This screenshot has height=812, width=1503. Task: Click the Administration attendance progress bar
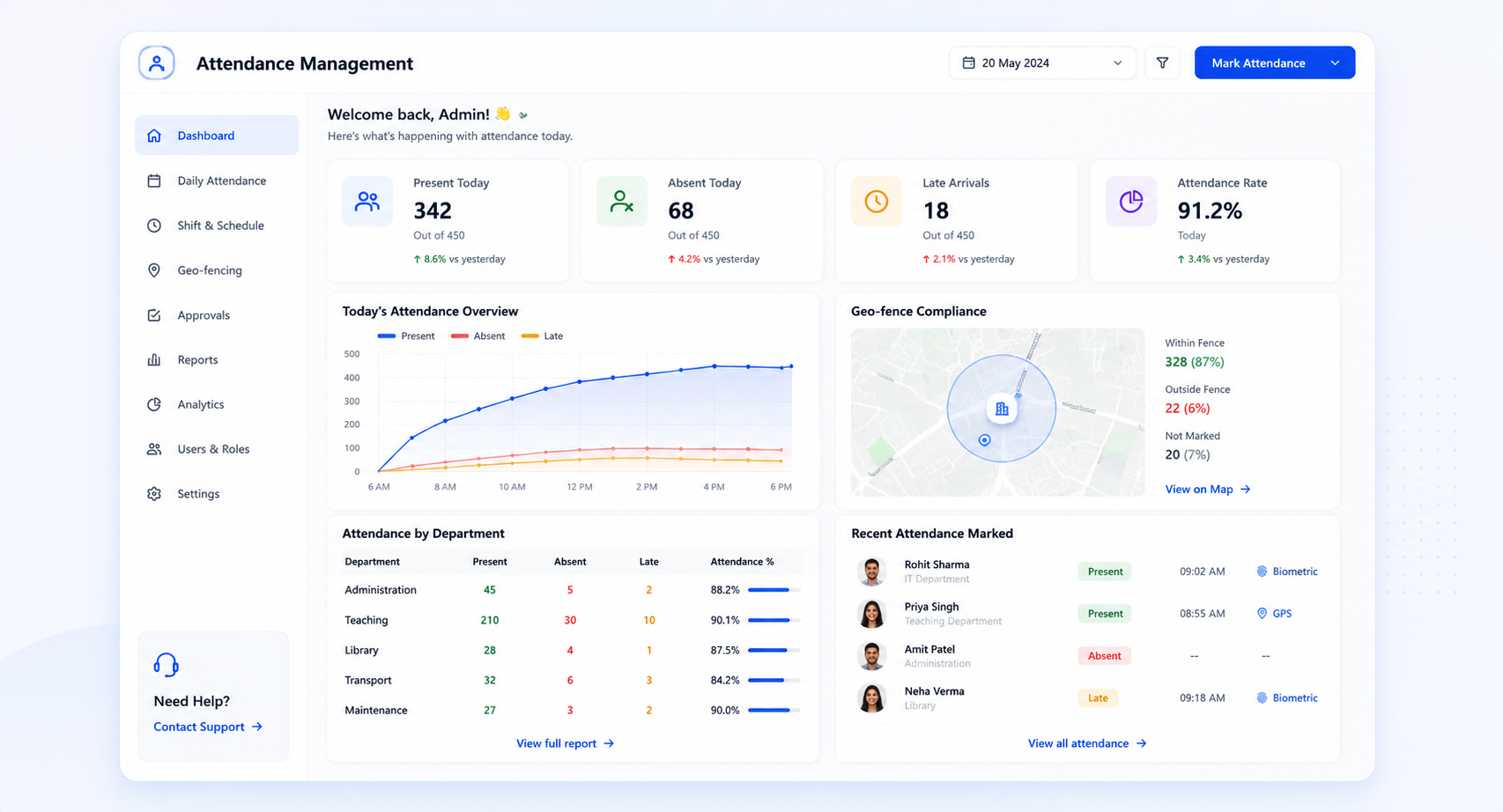click(x=774, y=590)
